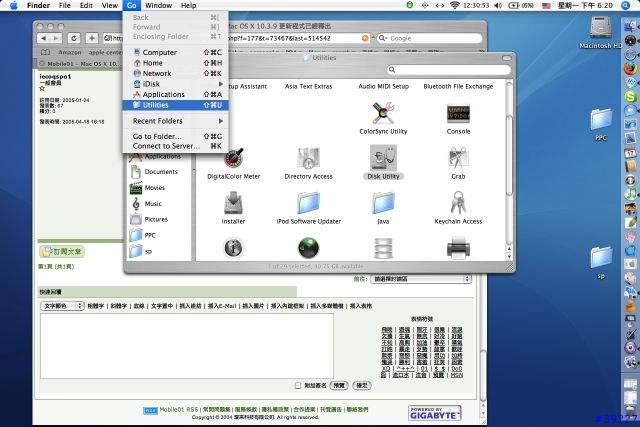640x427 pixels.
Task: Click the Spotlight magnifier in the menu bar
Action: (626, 5)
